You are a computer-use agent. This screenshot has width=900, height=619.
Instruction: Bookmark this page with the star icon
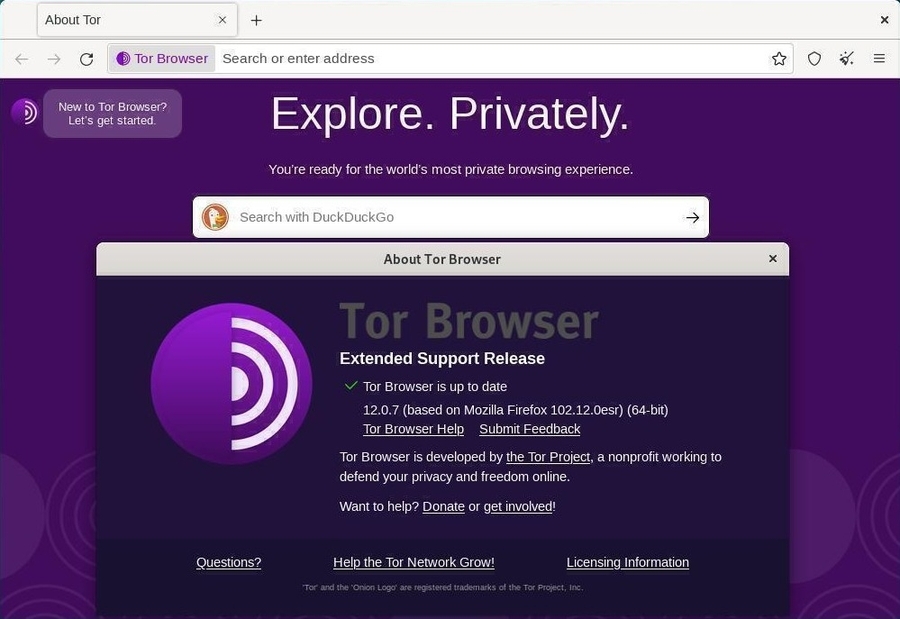[779, 59]
